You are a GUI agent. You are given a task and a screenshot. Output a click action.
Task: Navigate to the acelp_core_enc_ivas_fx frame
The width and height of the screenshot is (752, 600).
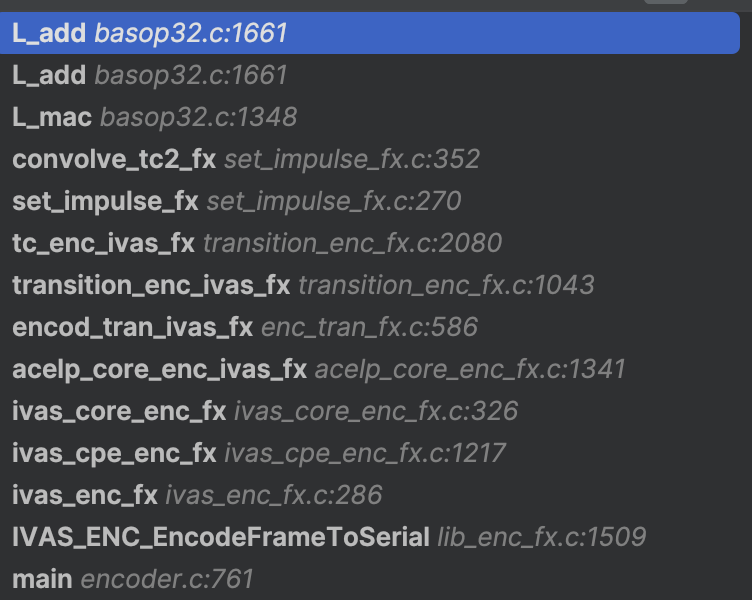coord(159,369)
